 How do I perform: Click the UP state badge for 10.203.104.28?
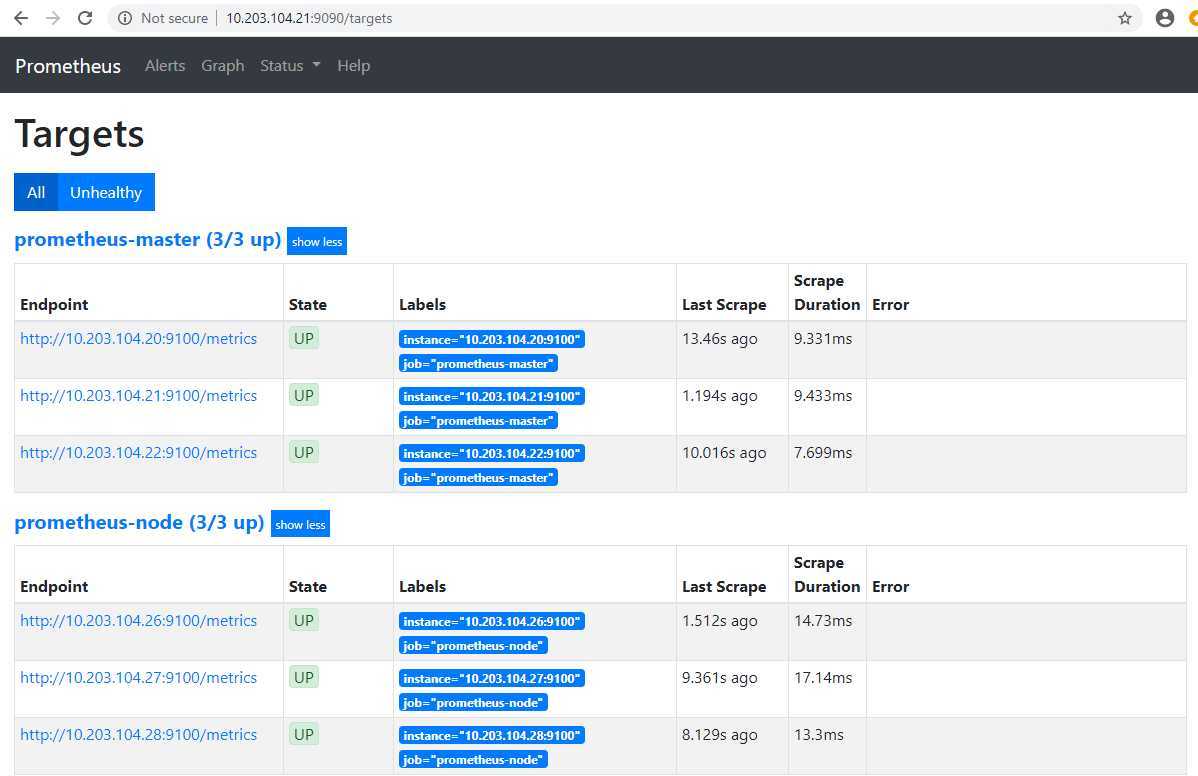pos(304,734)
